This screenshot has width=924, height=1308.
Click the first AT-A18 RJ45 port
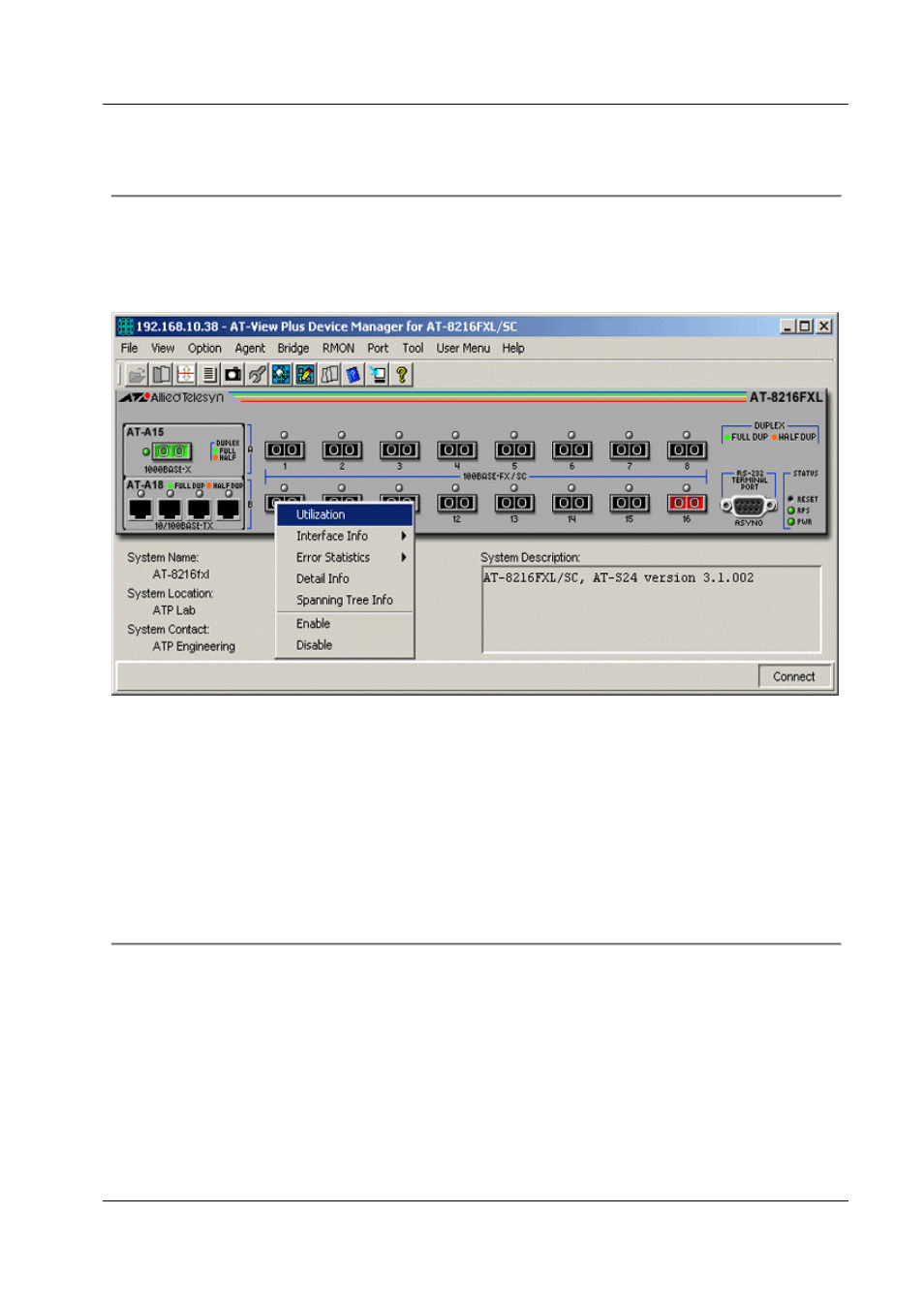pos(140,509)
